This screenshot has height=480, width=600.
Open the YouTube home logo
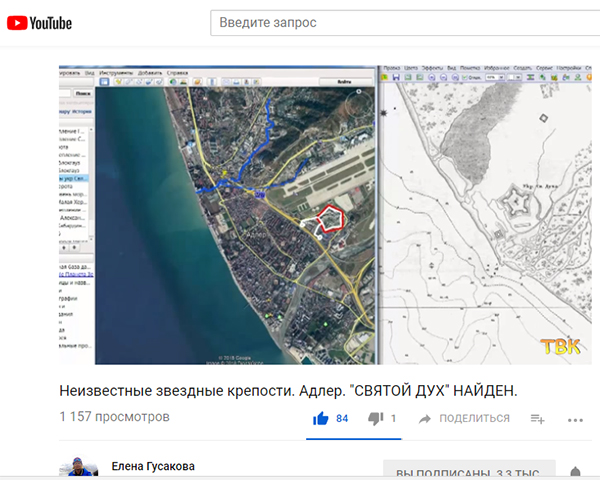pyautogui.click(x=39, y=23)
